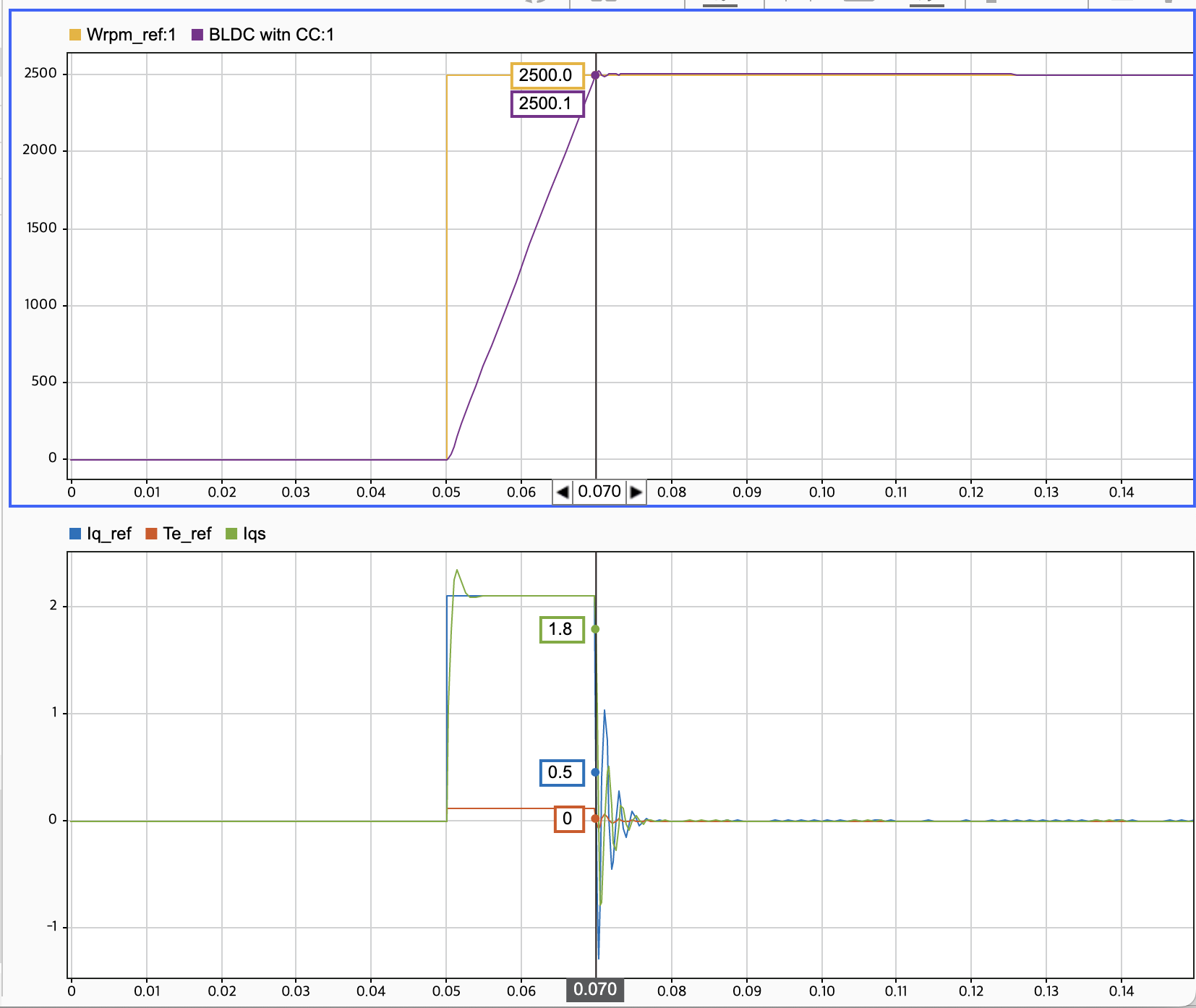Click the BLDC witn CC:1 legend label
This screenshot has width=1196, height=1008.
[x=271, y=35]
